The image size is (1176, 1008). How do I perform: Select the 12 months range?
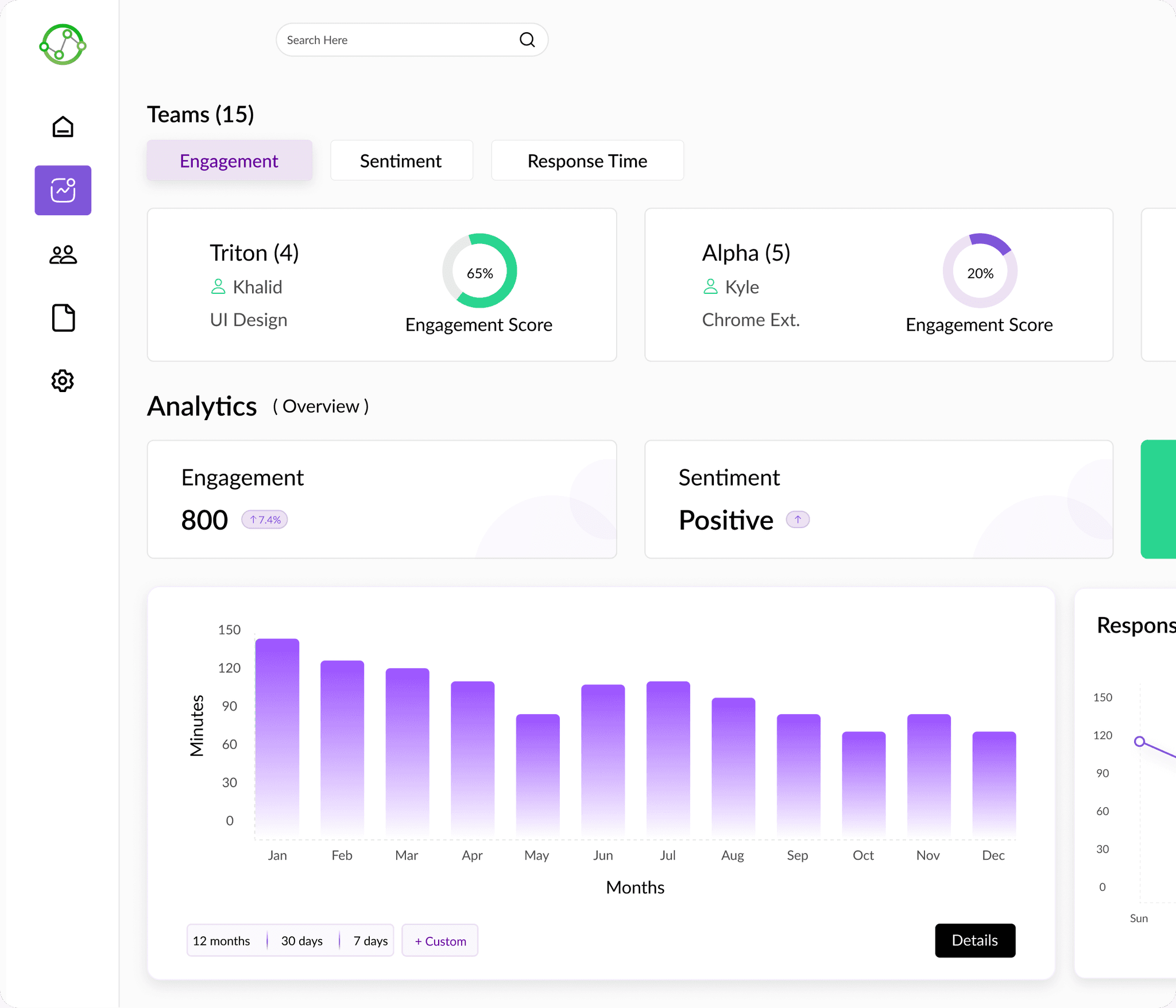[222, 940]
